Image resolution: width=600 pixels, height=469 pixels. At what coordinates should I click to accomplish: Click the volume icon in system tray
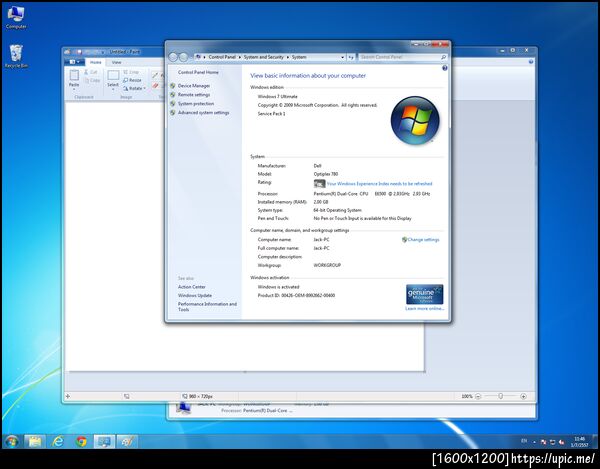(561, 442)
